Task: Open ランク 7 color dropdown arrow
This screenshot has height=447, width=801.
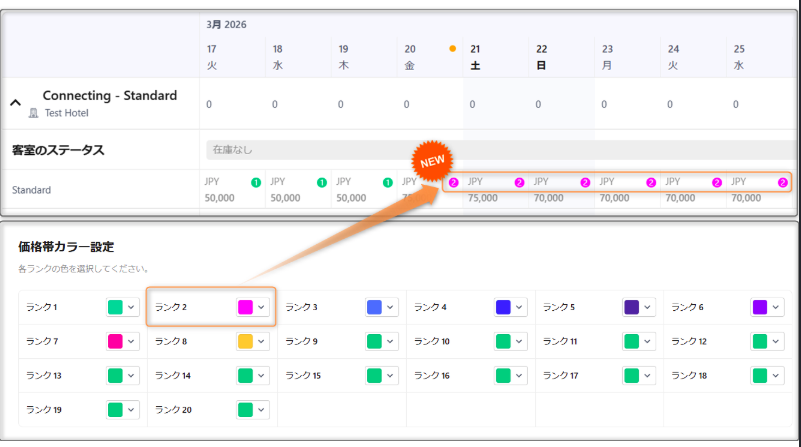Action: pyautogui.click(x=131, y=341)
